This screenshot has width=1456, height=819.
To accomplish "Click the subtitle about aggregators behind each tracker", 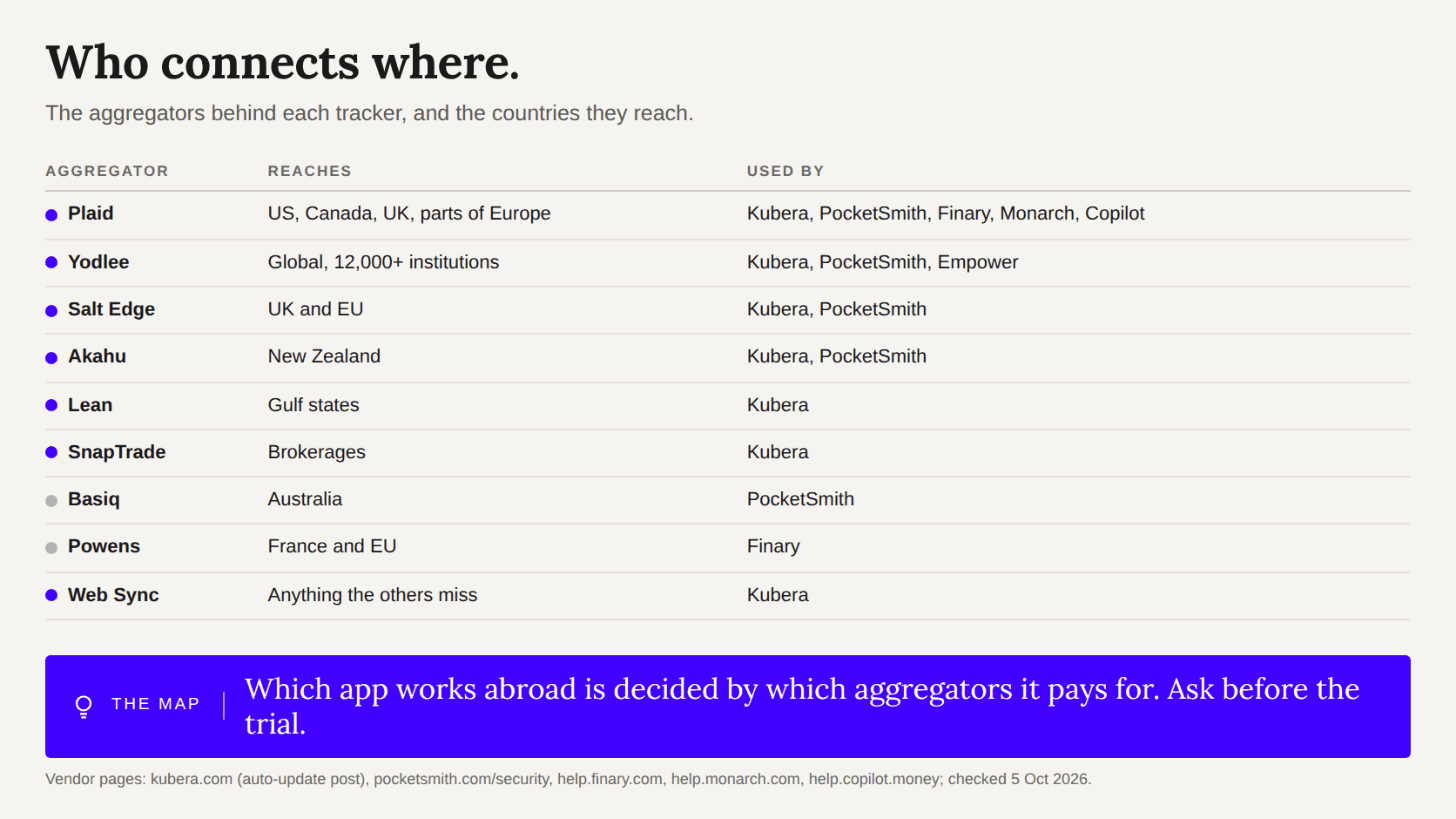I will pos(369,113).
